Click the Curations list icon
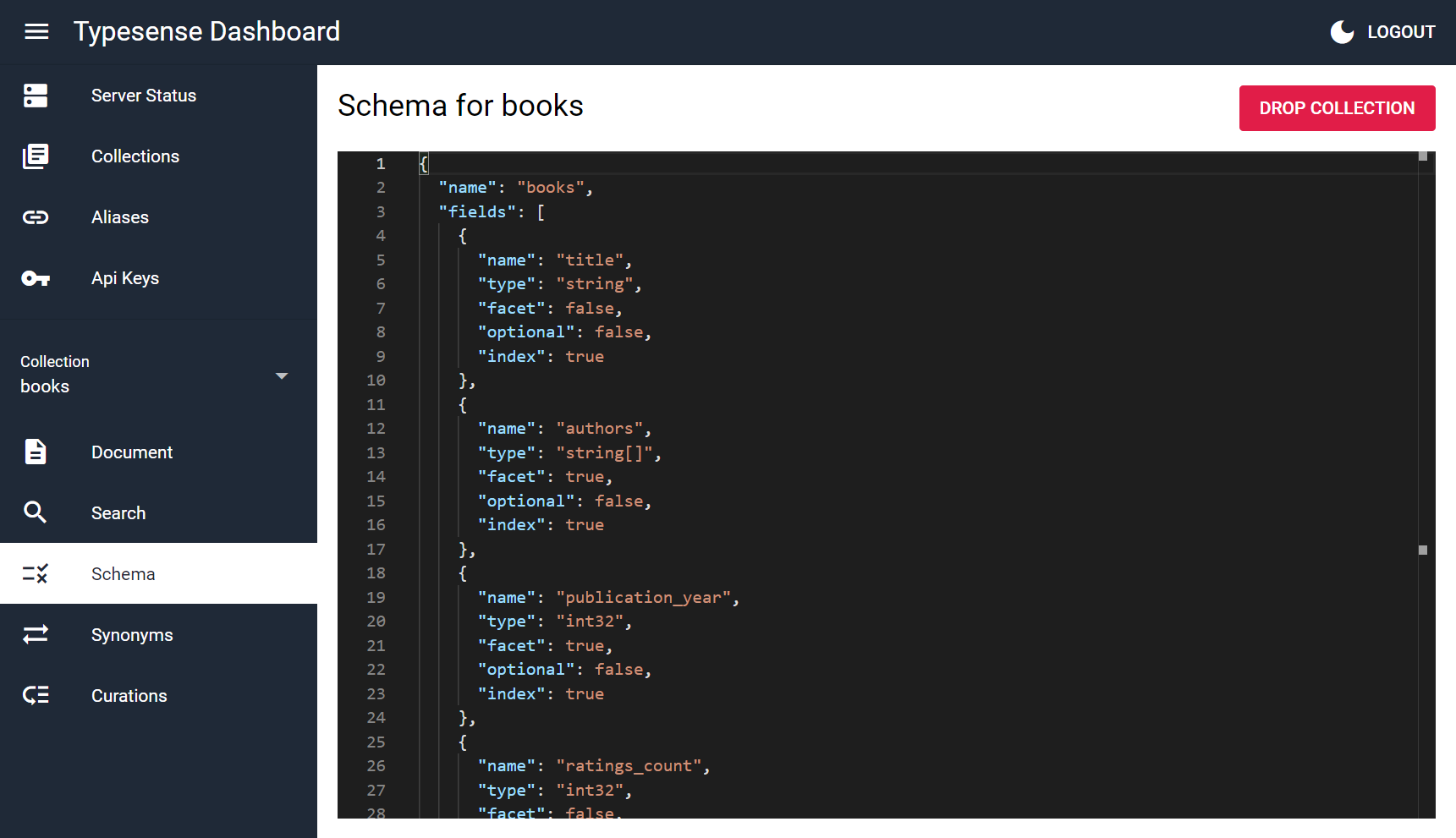This screenshot has width=1456, height=838. click(36, 695)
